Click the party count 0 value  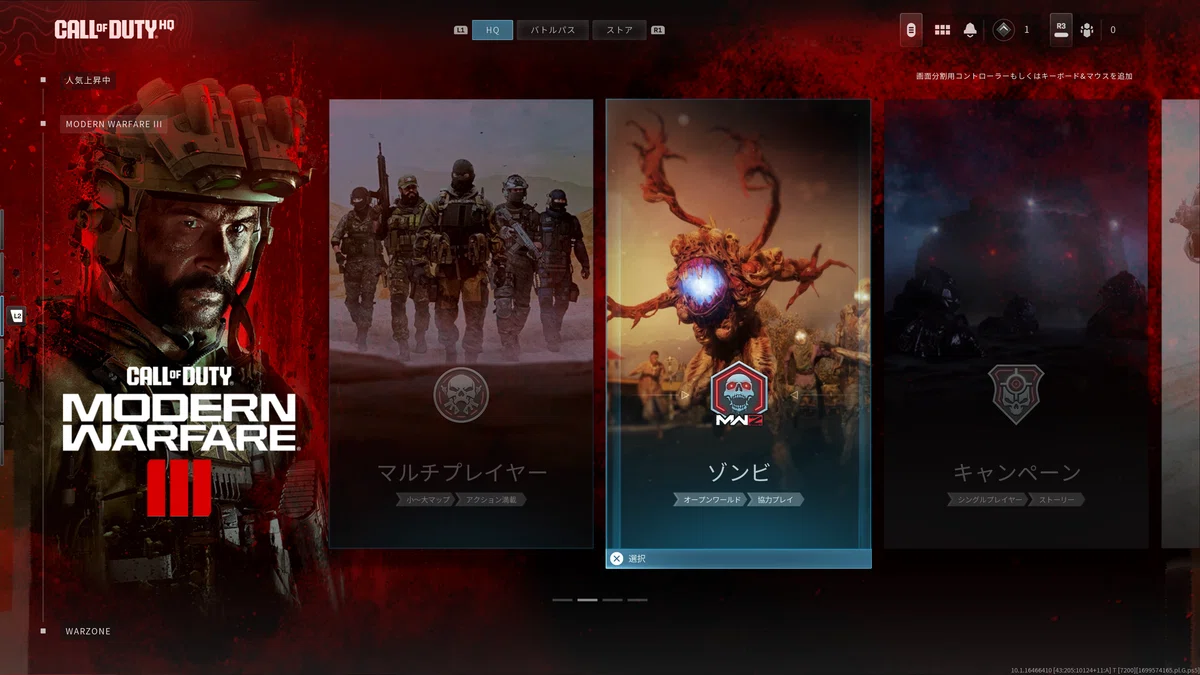pyautogui.click(x=1113, y=30)
